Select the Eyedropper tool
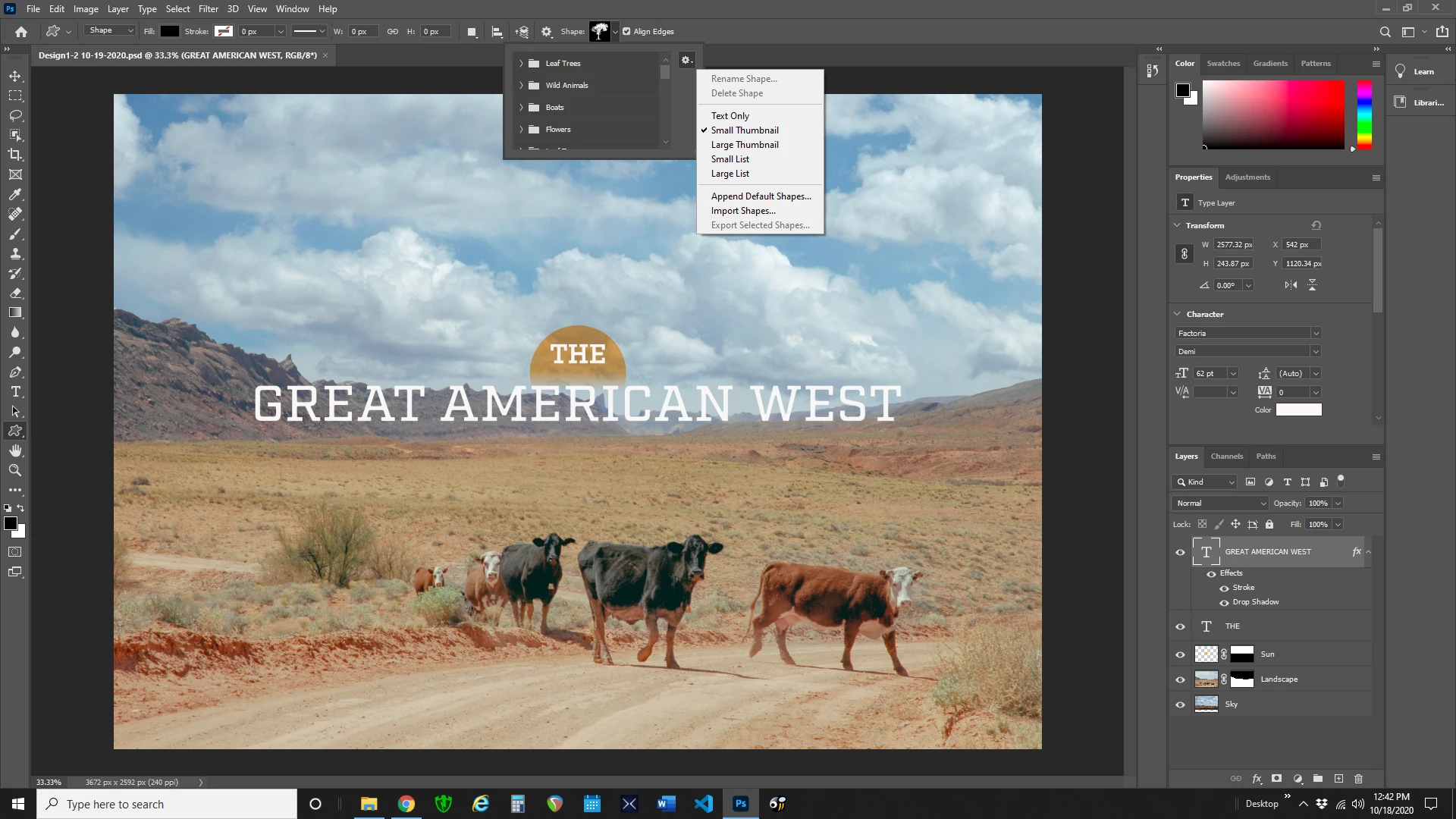 15,195
